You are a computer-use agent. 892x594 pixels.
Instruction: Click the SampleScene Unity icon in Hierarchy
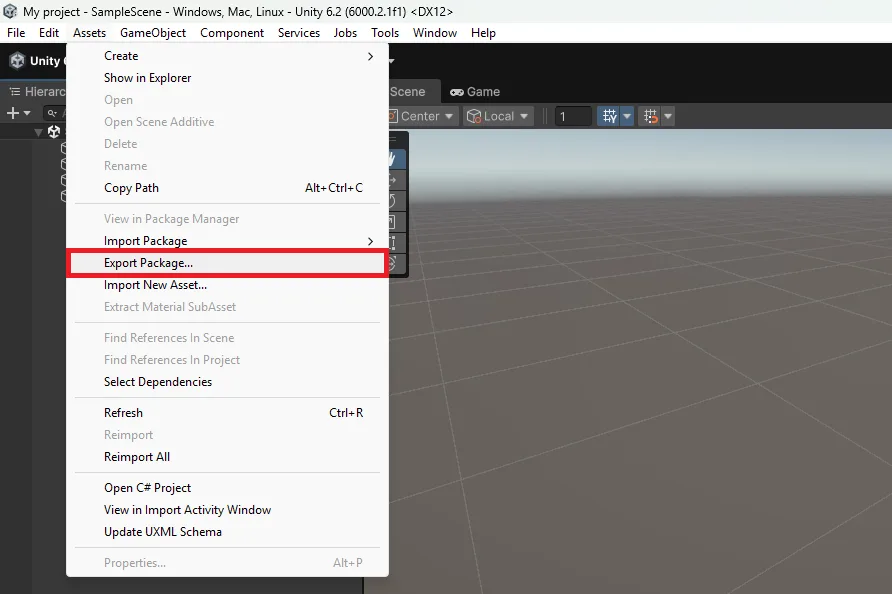coord(54,132)
